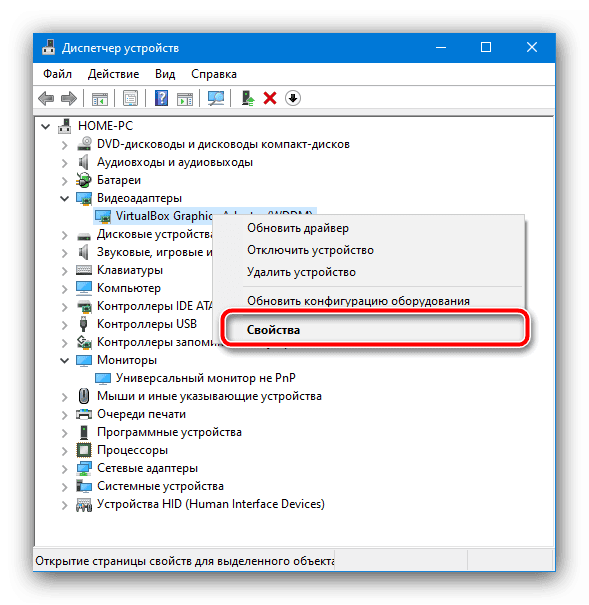Select Универсальный монитор не PnP device
Screen dimensions: 589x605
tap(206, 378)
